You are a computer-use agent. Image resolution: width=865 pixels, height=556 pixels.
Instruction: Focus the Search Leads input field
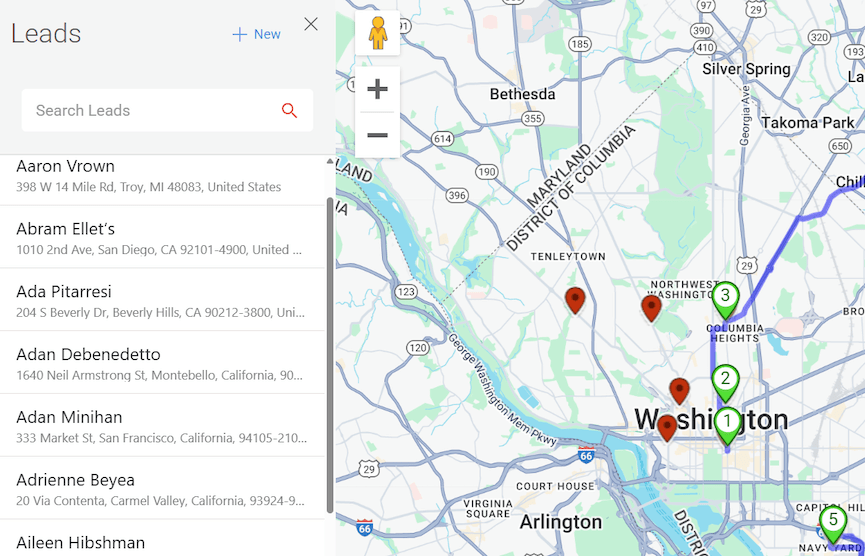(167, 110)
